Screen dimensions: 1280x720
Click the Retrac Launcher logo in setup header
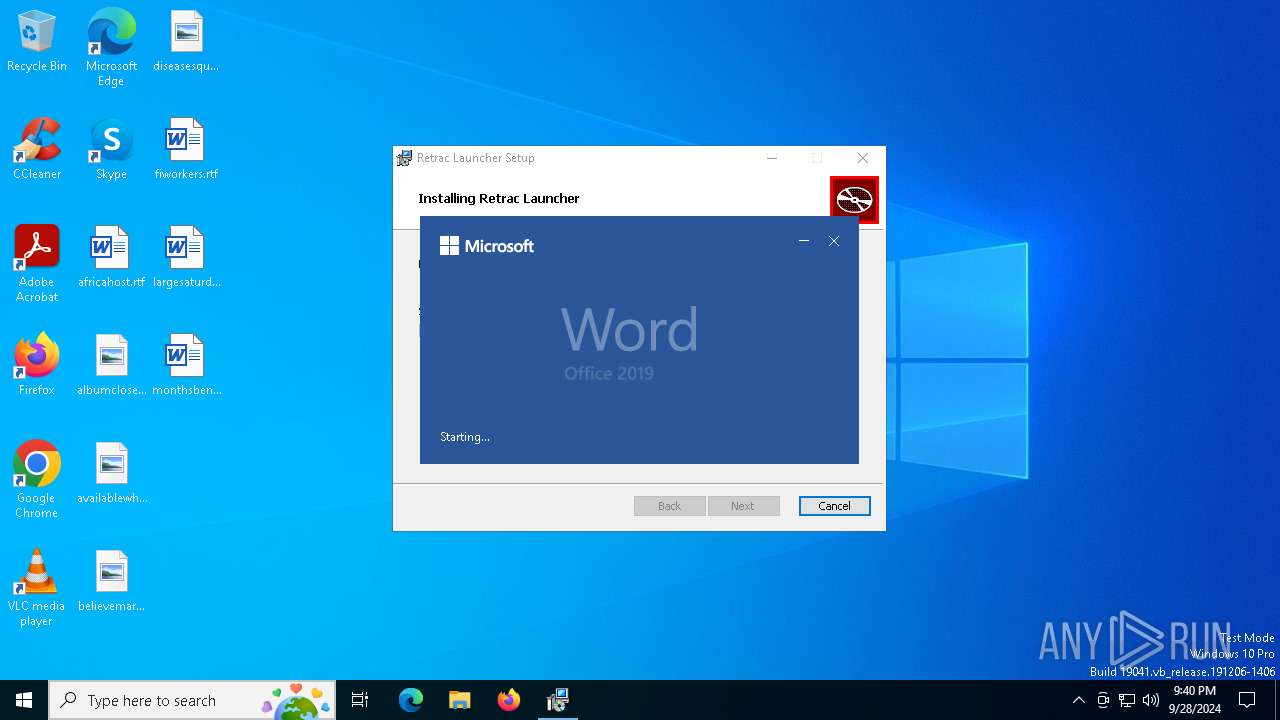tap(854, 200)
